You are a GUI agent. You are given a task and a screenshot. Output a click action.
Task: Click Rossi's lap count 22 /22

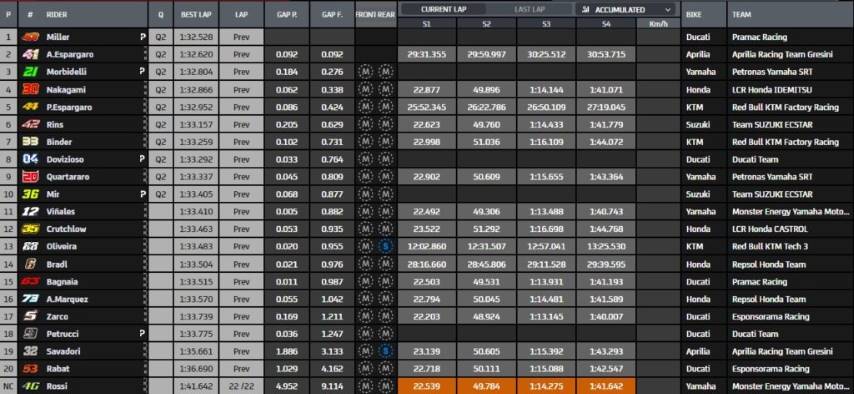(241, 386)
